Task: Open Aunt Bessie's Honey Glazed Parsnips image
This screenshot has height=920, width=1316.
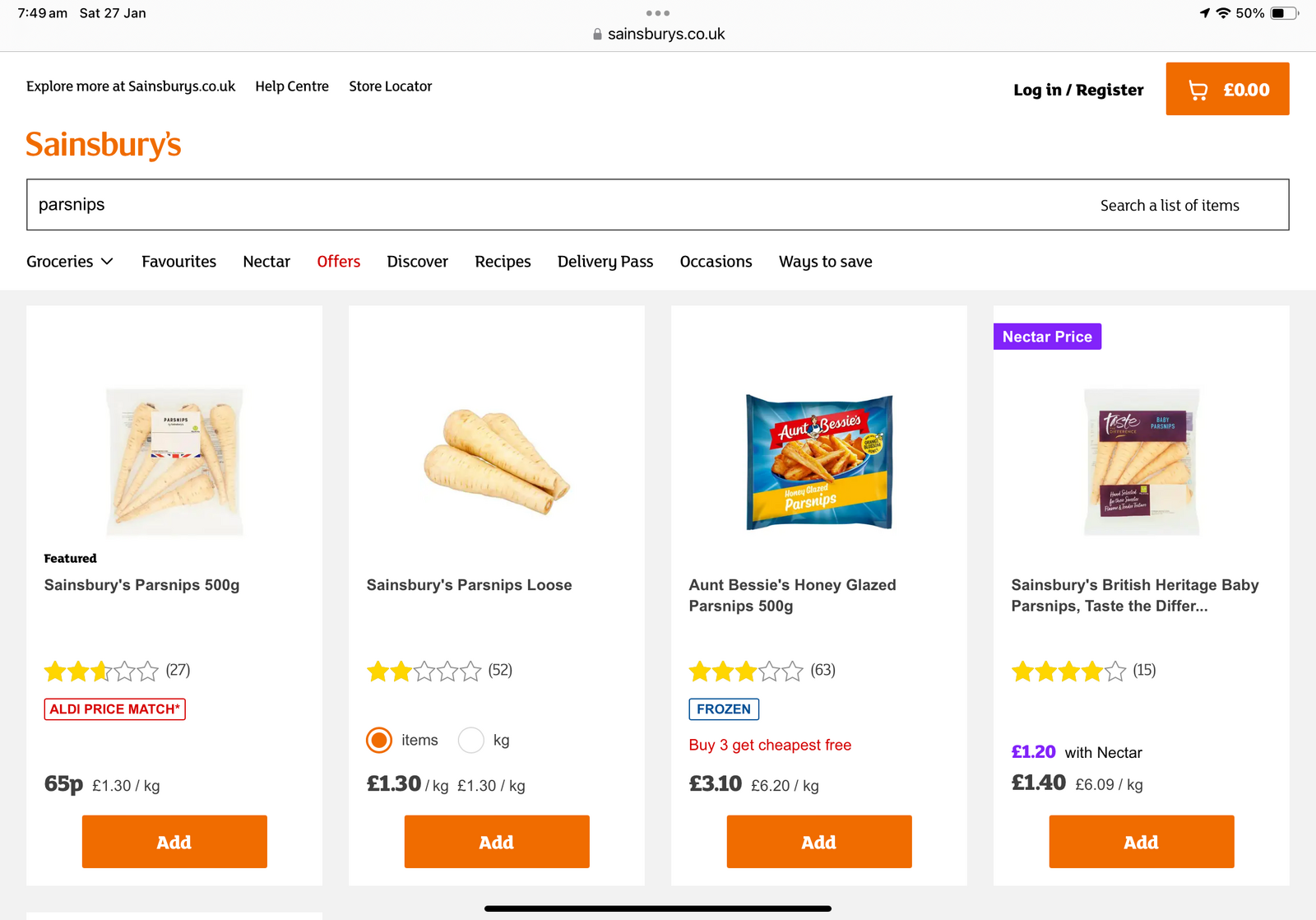Action: point(819,462)
